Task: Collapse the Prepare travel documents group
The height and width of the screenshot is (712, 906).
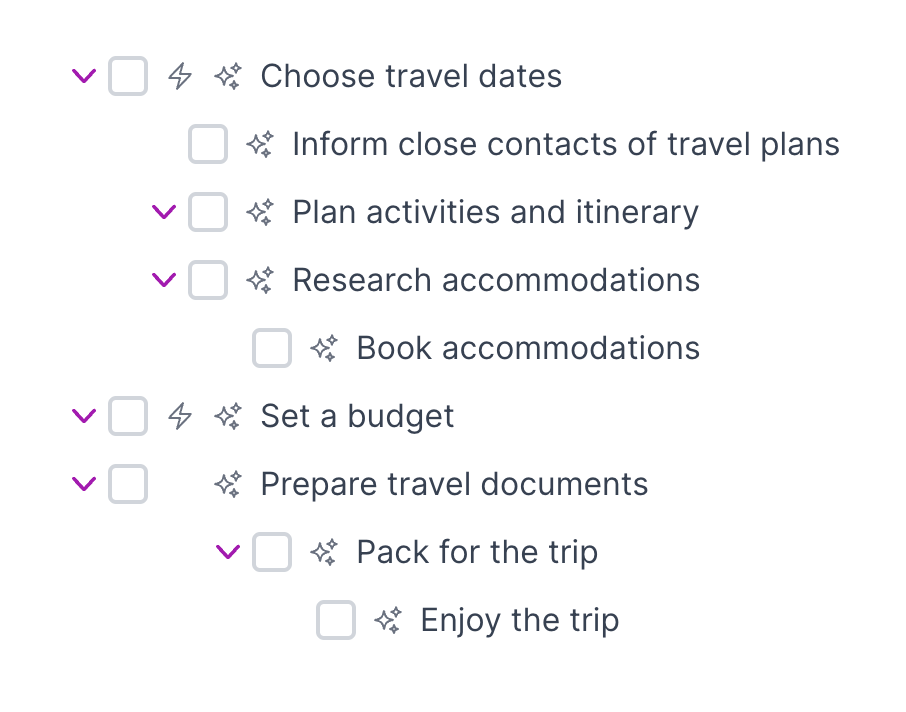Action: [x=85, y=484]
